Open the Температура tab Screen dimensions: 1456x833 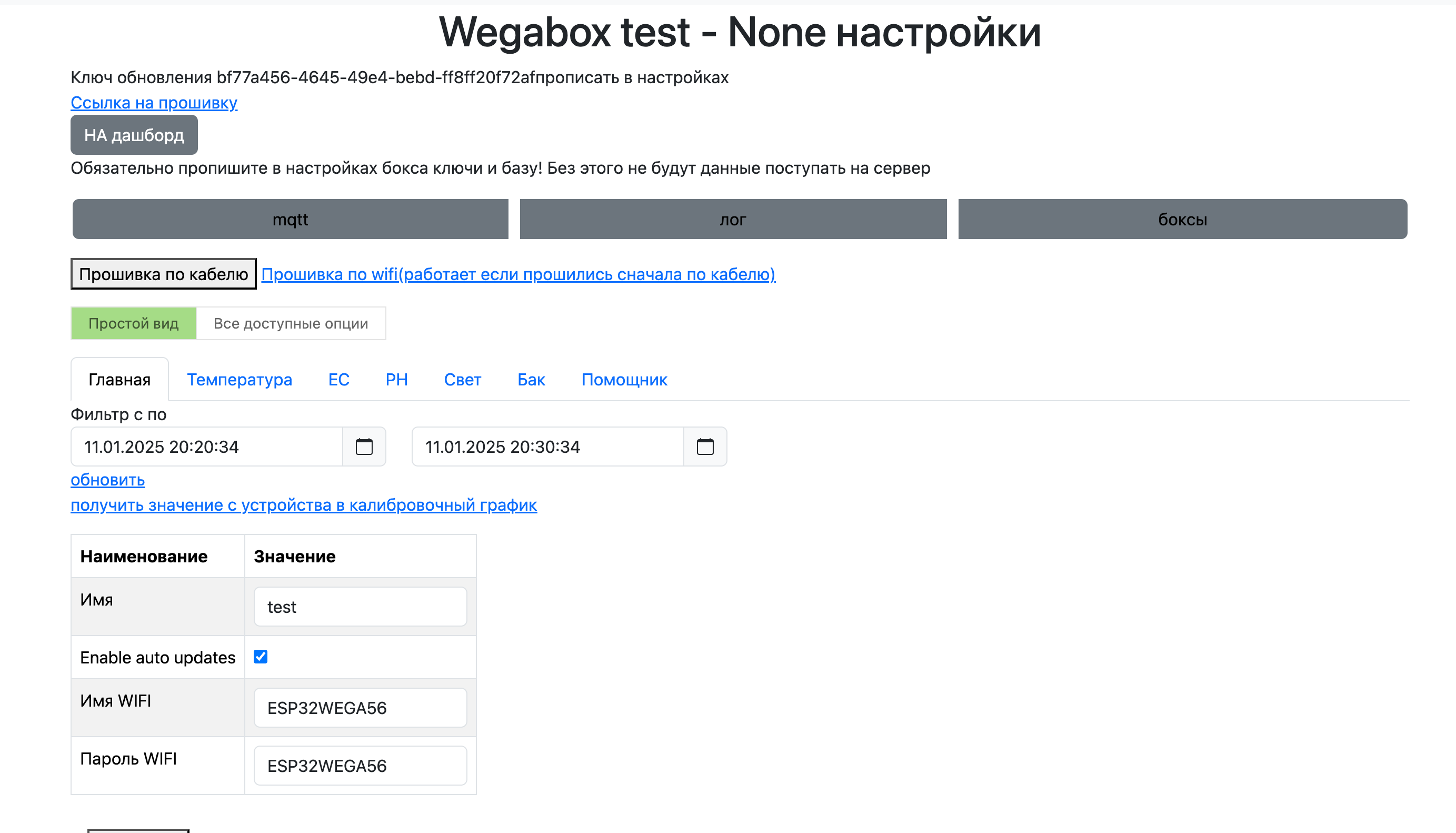click(239, 379)
